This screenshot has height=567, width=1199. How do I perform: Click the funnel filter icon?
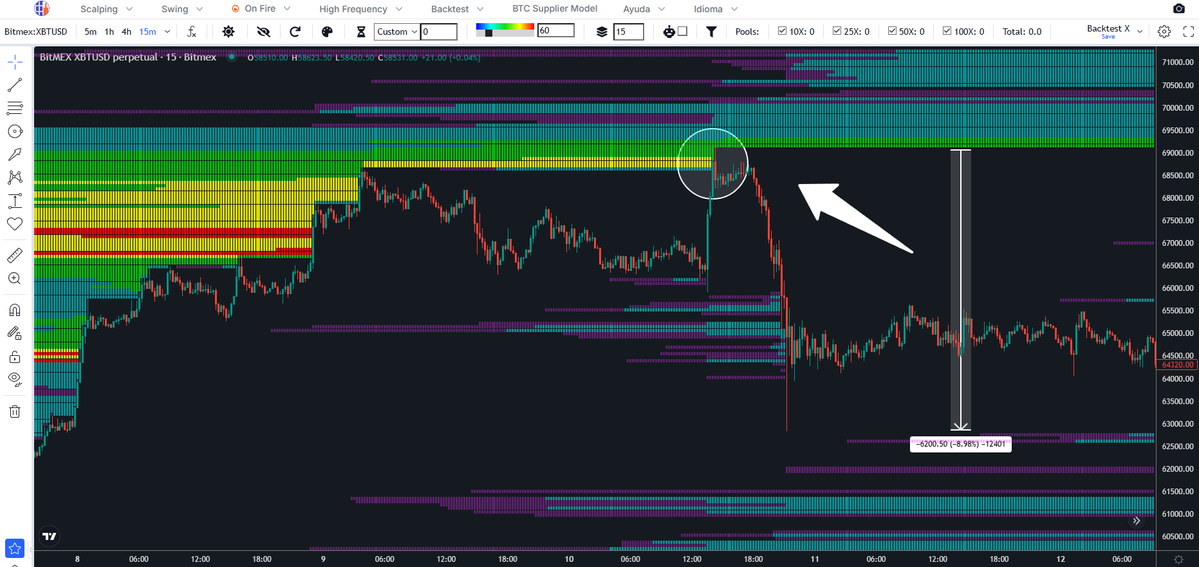tap(711, 32)
